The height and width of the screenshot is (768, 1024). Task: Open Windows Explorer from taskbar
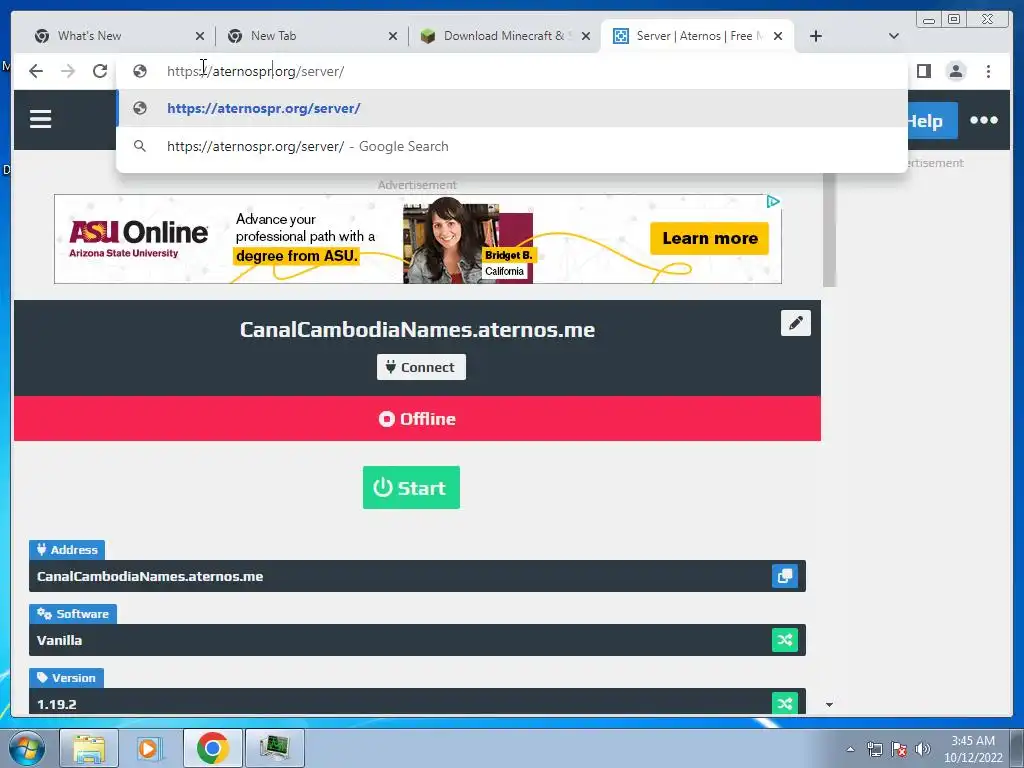89,748
